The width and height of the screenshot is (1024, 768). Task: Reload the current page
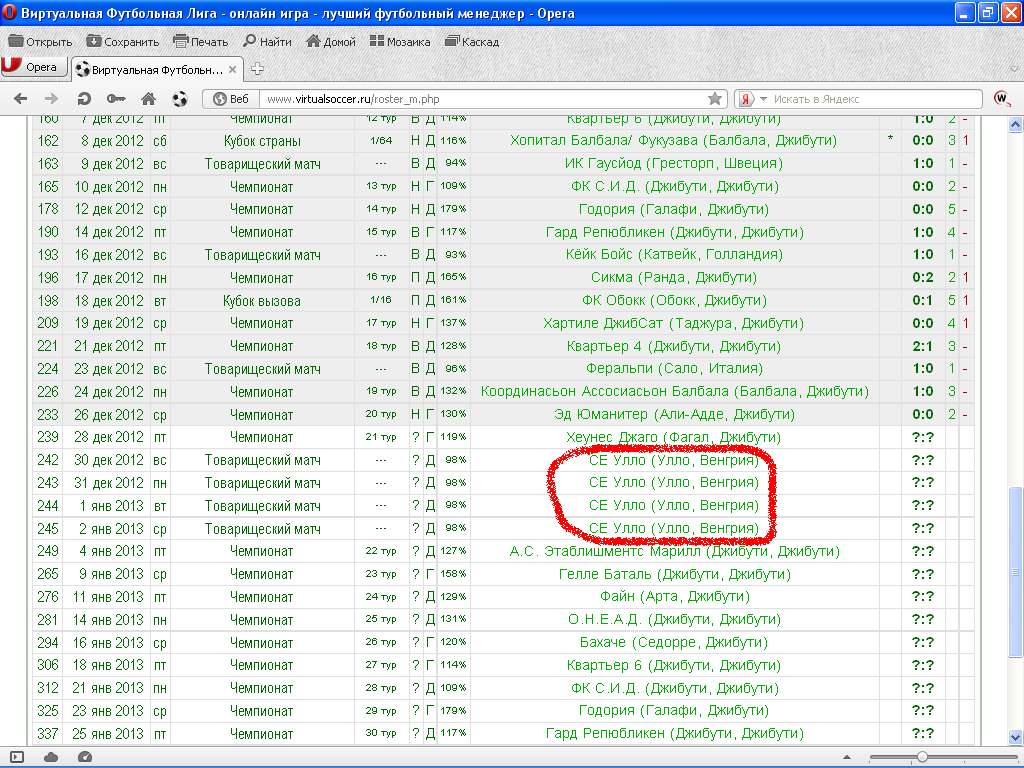click(x=84, y=99)
